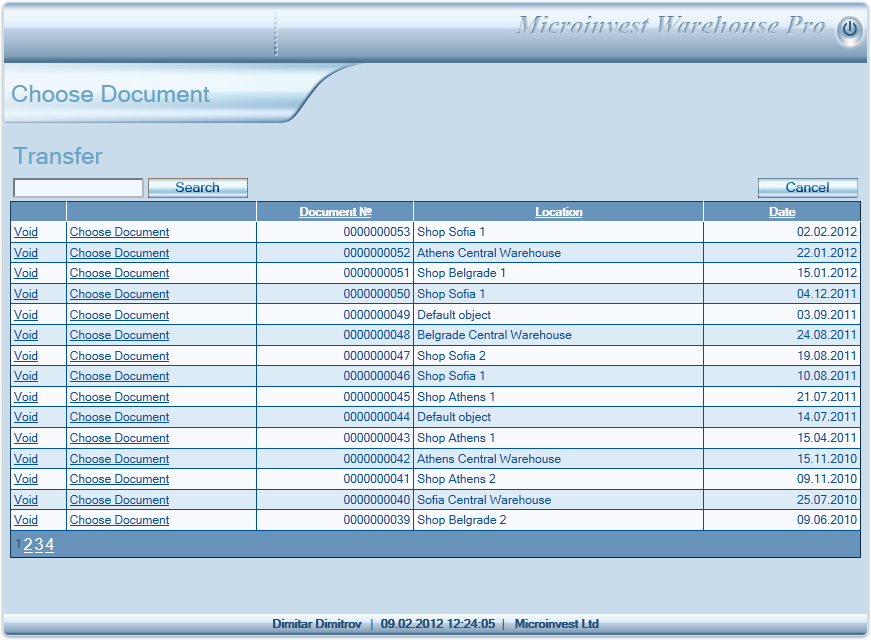Viewport: 871px width, 640px height.
Task: Void document 0000000041
Action: point(26,479)
